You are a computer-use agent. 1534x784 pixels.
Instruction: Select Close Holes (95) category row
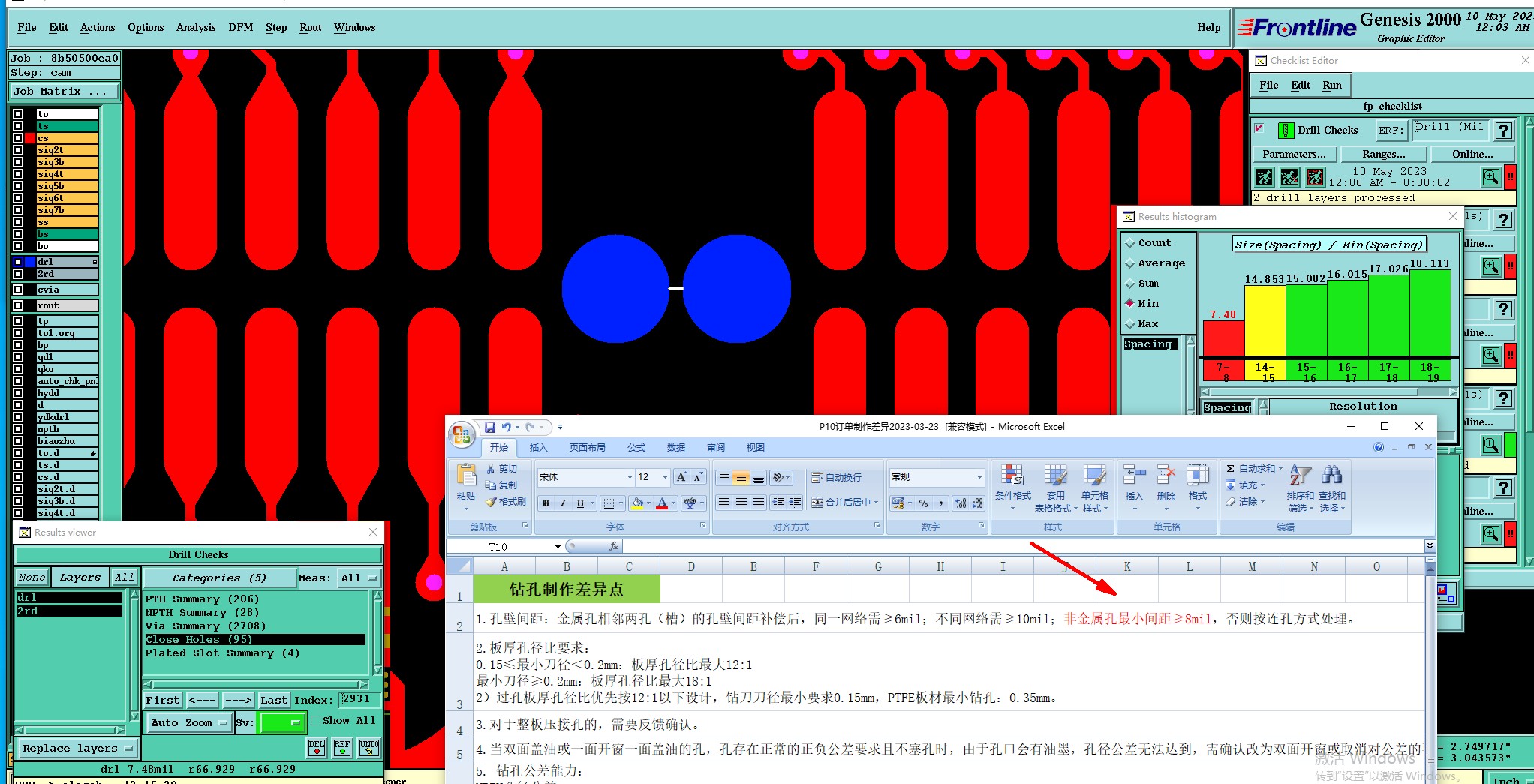tap(255, 640)
